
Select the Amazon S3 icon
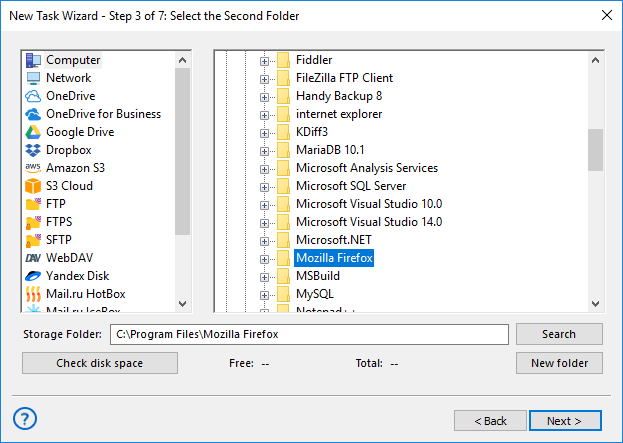(33, 168)
